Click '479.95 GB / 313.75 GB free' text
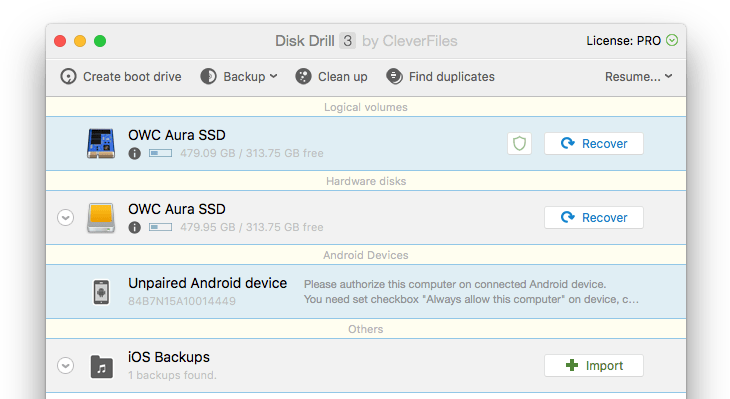Viewport: 730px width, 399px height. [x=252, y=227]
